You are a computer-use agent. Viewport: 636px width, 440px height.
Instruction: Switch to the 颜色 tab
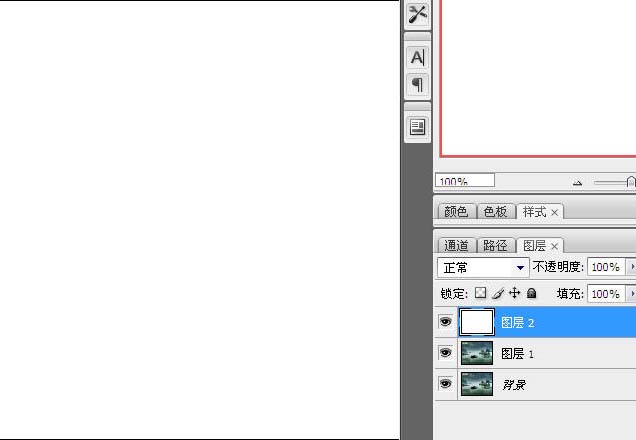(x=456, y=212)
